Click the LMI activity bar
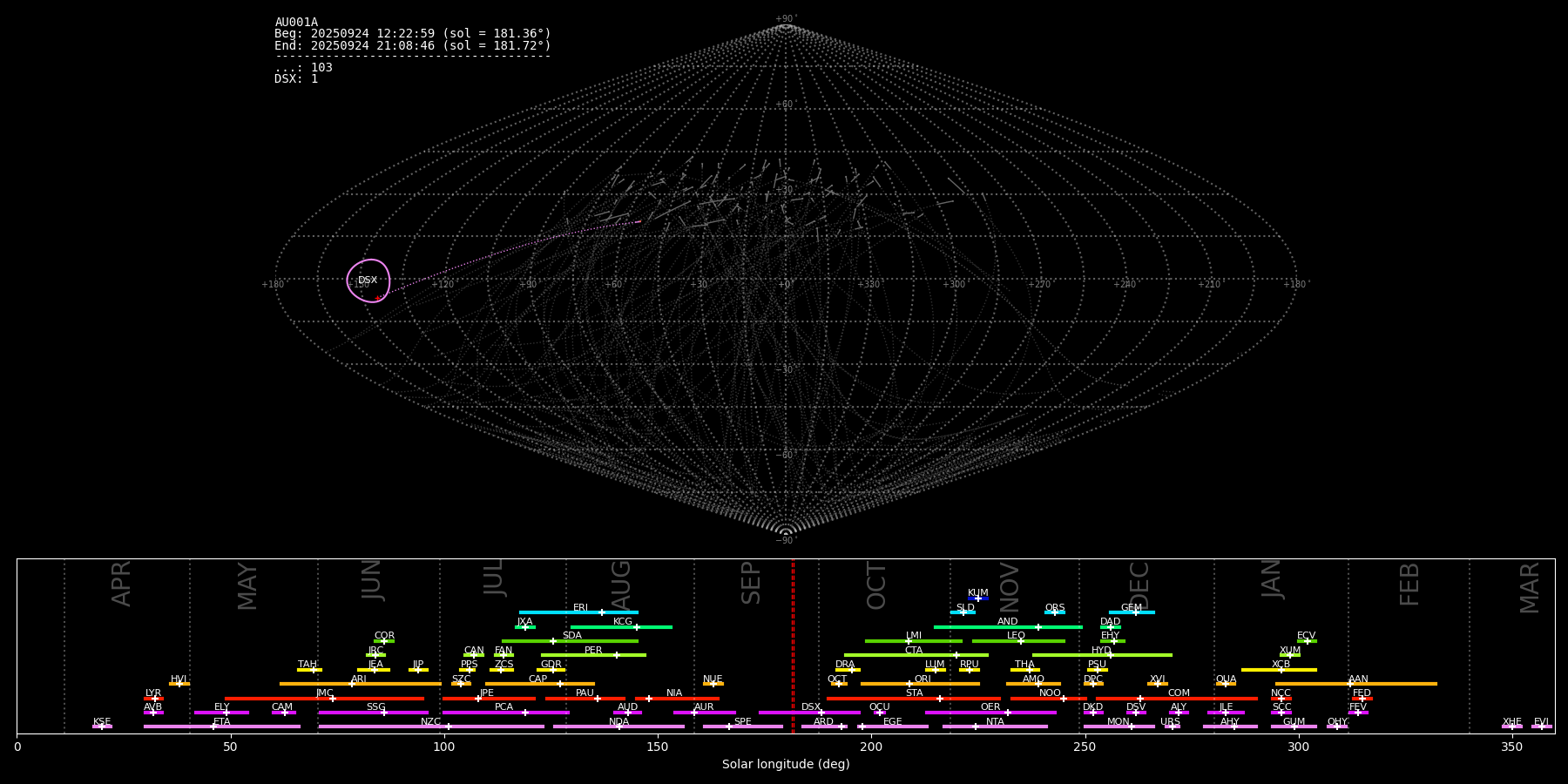 pyautogui.click(x=914, y=641)
